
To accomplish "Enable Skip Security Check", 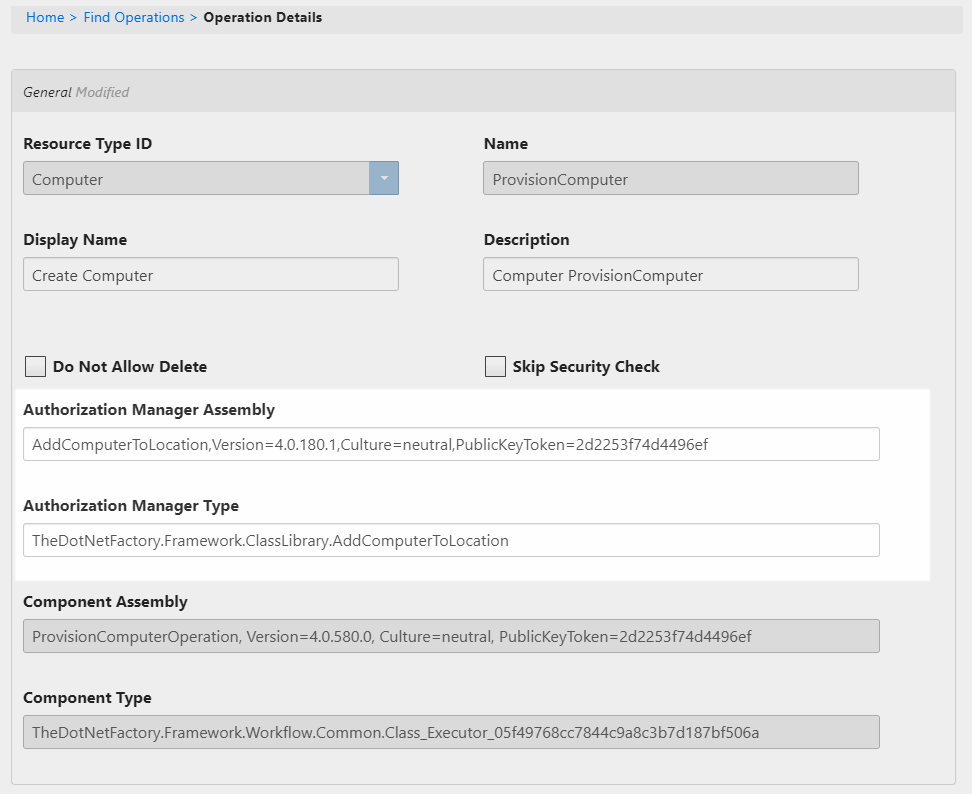I will (x=495, y=366).
